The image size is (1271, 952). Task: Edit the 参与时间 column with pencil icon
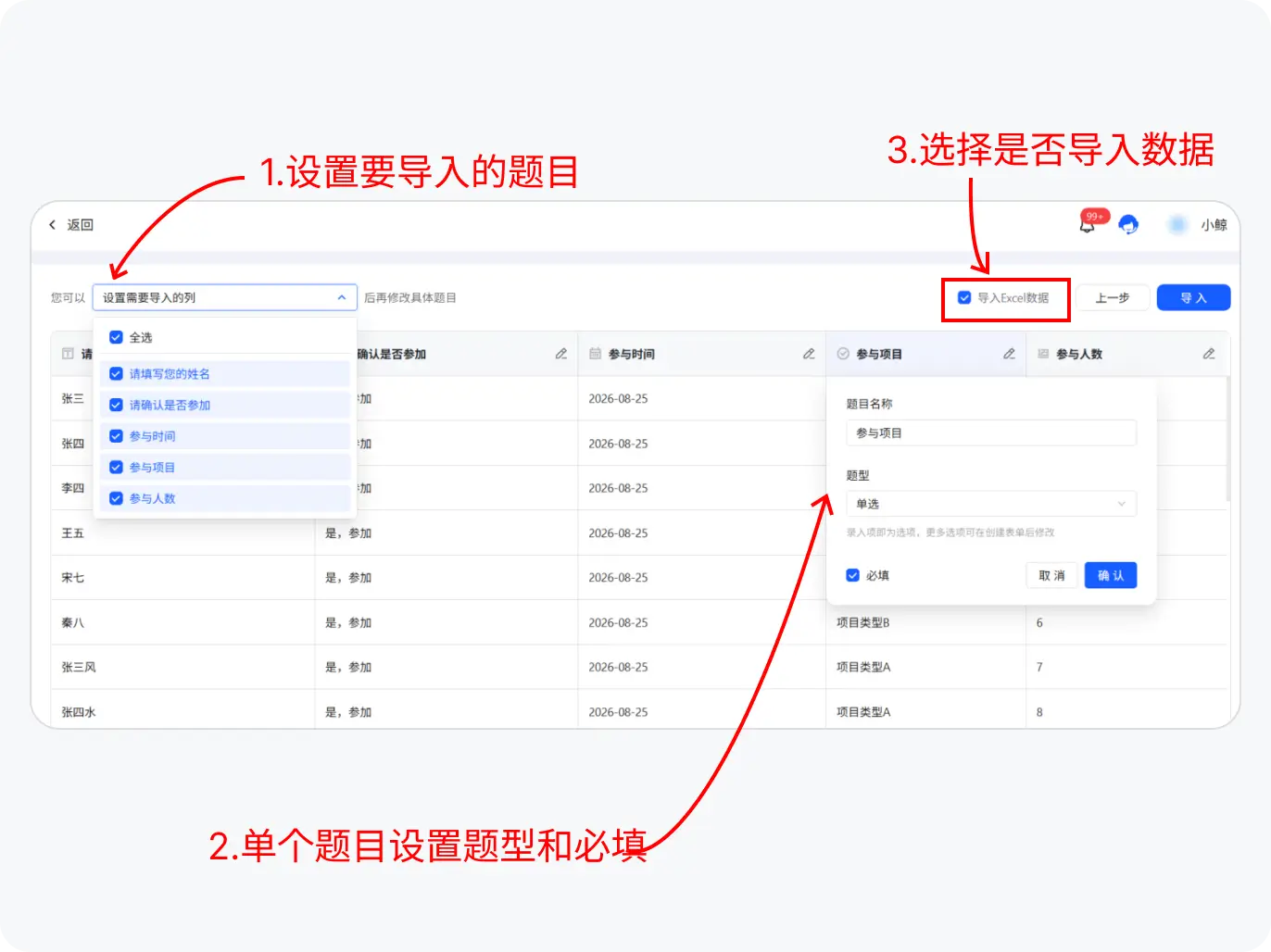(809, 354)
